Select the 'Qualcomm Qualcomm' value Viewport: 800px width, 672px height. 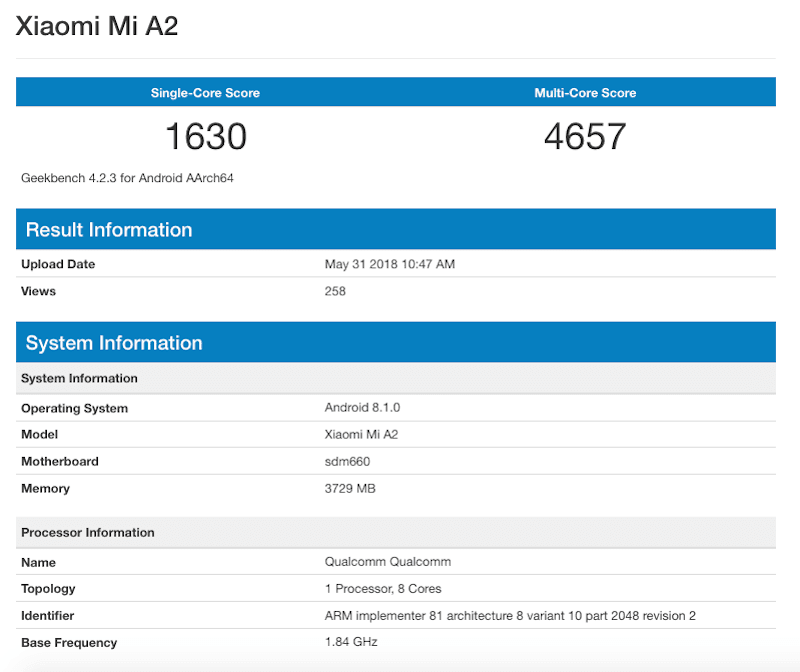tap(388, 562)
